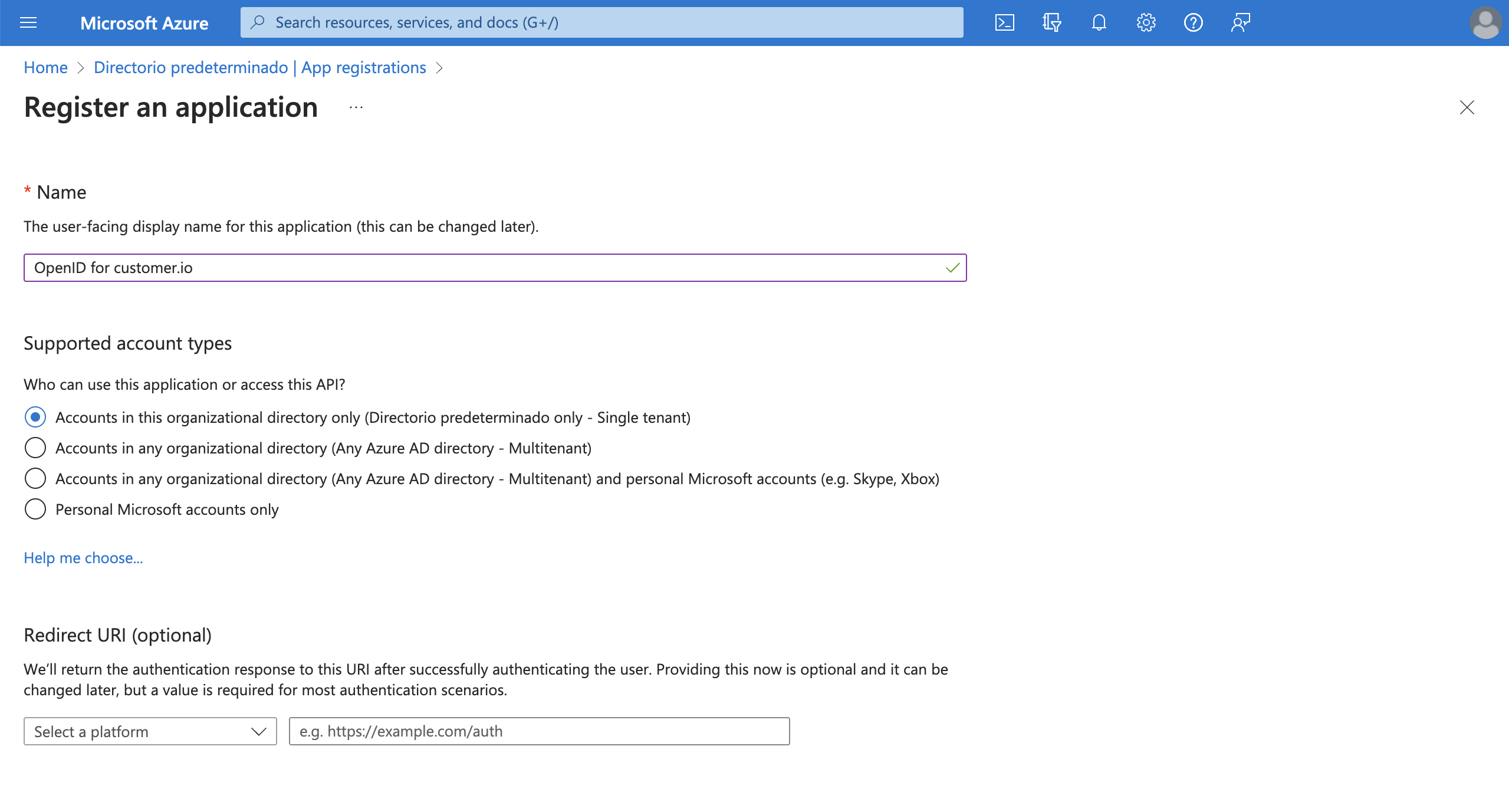Go to the Home breadcrumb
Image resolution: width=1509 pixels, height=812 pixels.
coord(45,68)
